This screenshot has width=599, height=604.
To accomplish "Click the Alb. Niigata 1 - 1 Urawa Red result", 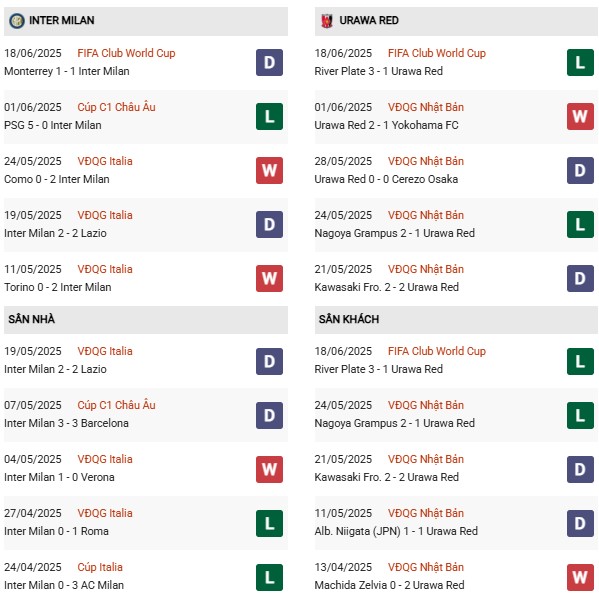I will point(396,531).
